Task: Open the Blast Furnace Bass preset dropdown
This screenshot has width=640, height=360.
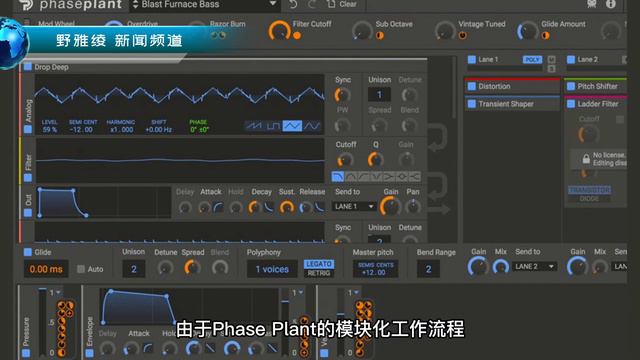Action: click(273, 4)
